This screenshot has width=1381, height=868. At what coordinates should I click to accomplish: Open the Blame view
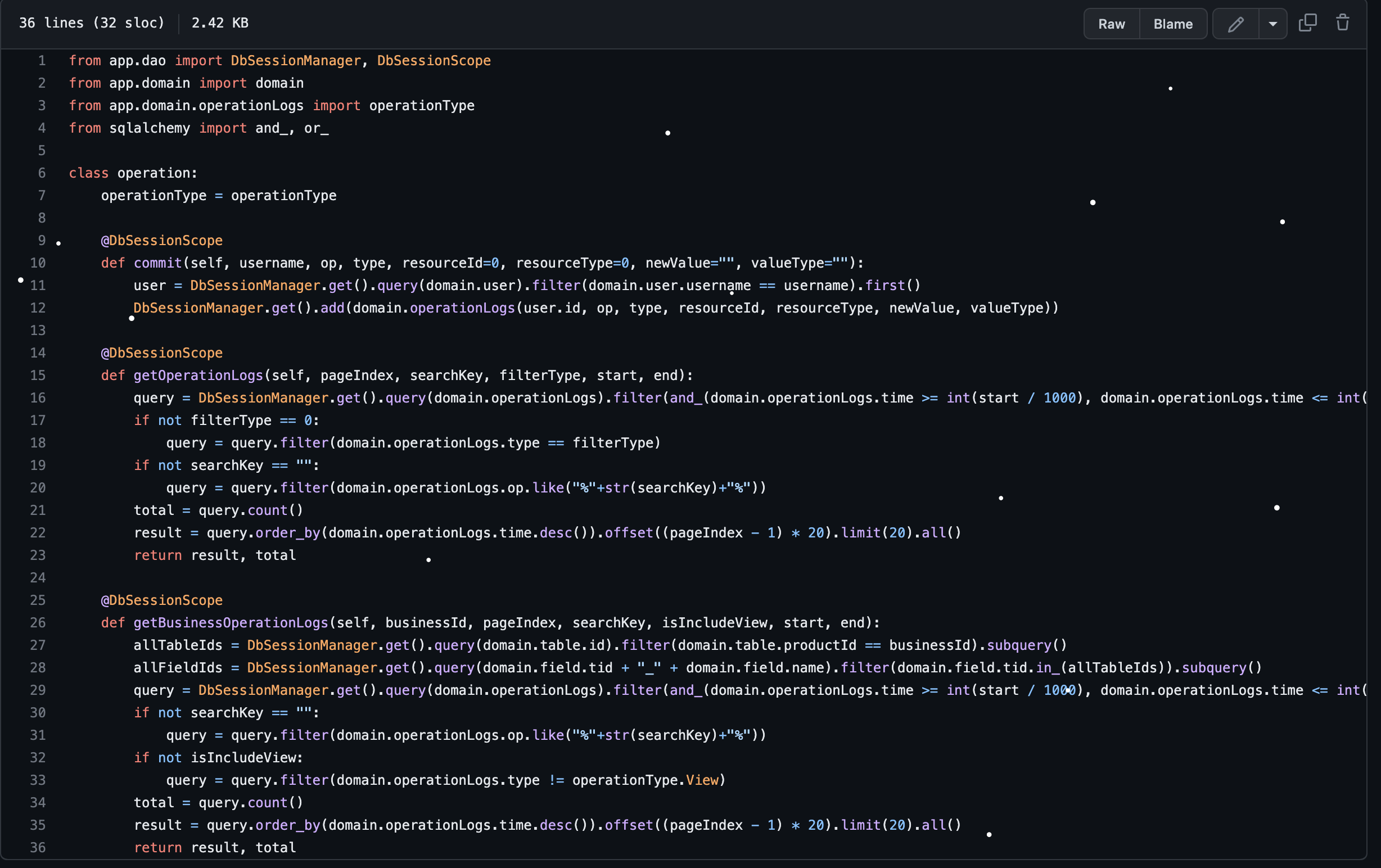(x=1173, y=24)
